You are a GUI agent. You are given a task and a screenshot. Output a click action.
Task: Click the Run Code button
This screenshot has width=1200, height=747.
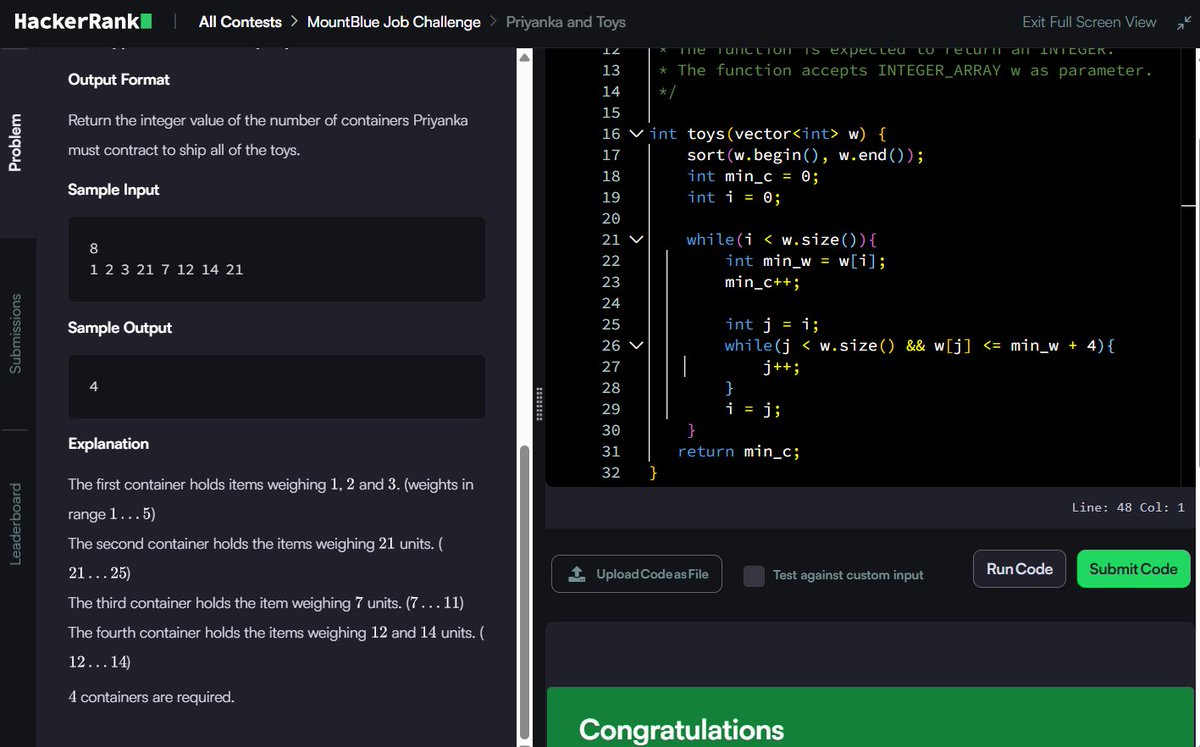pyautogui.click(x=1019, y=569)
